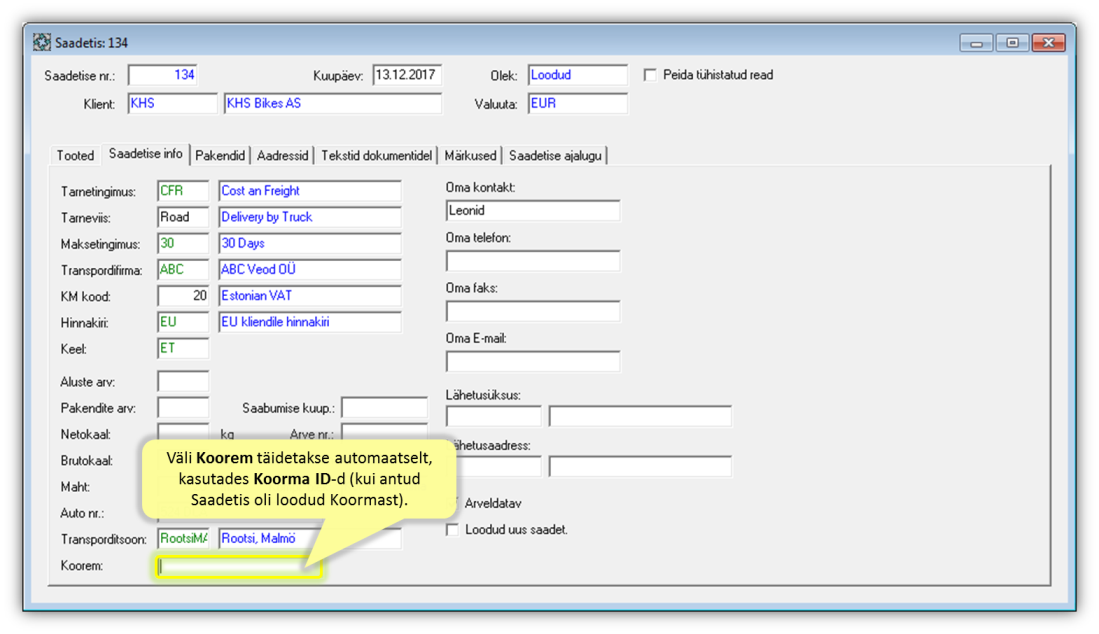Switch to the Pakendid tab
This screenshot has width=1099, height=634.
pos(220,156)
